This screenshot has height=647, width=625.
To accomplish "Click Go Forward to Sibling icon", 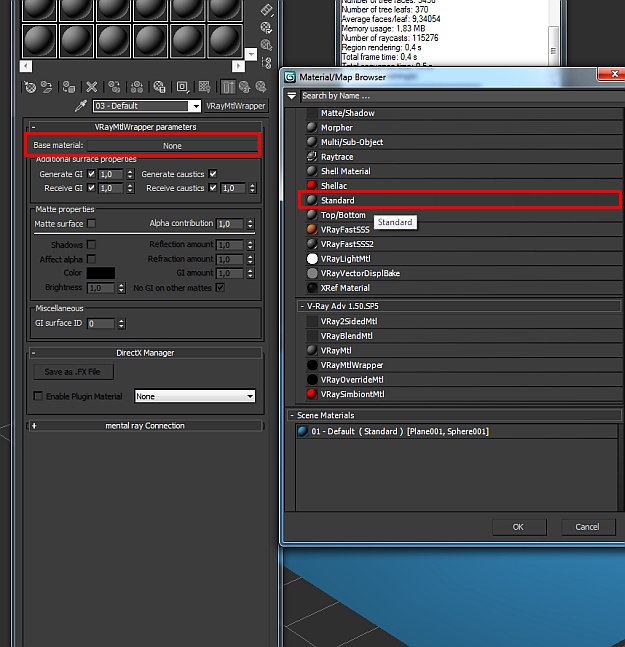I will pos(261,87).
